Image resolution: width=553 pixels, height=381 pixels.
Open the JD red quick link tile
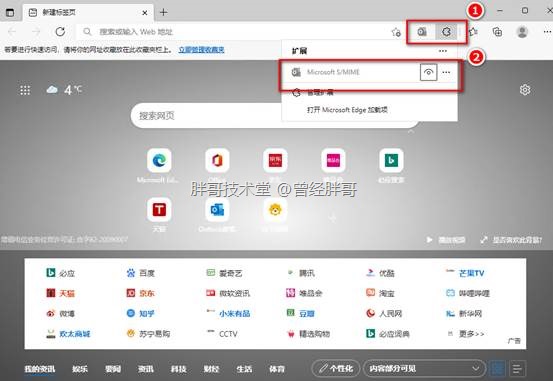tap(275, 161)
